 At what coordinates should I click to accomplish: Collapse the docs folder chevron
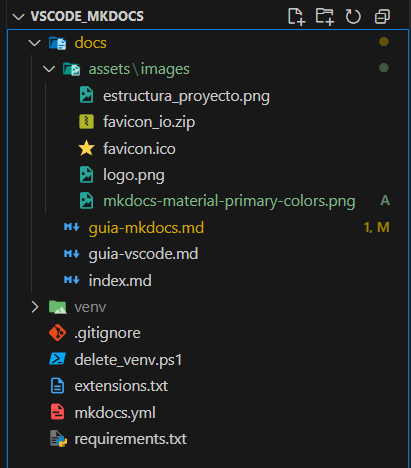pyautogui.click(x=34, y=43)
